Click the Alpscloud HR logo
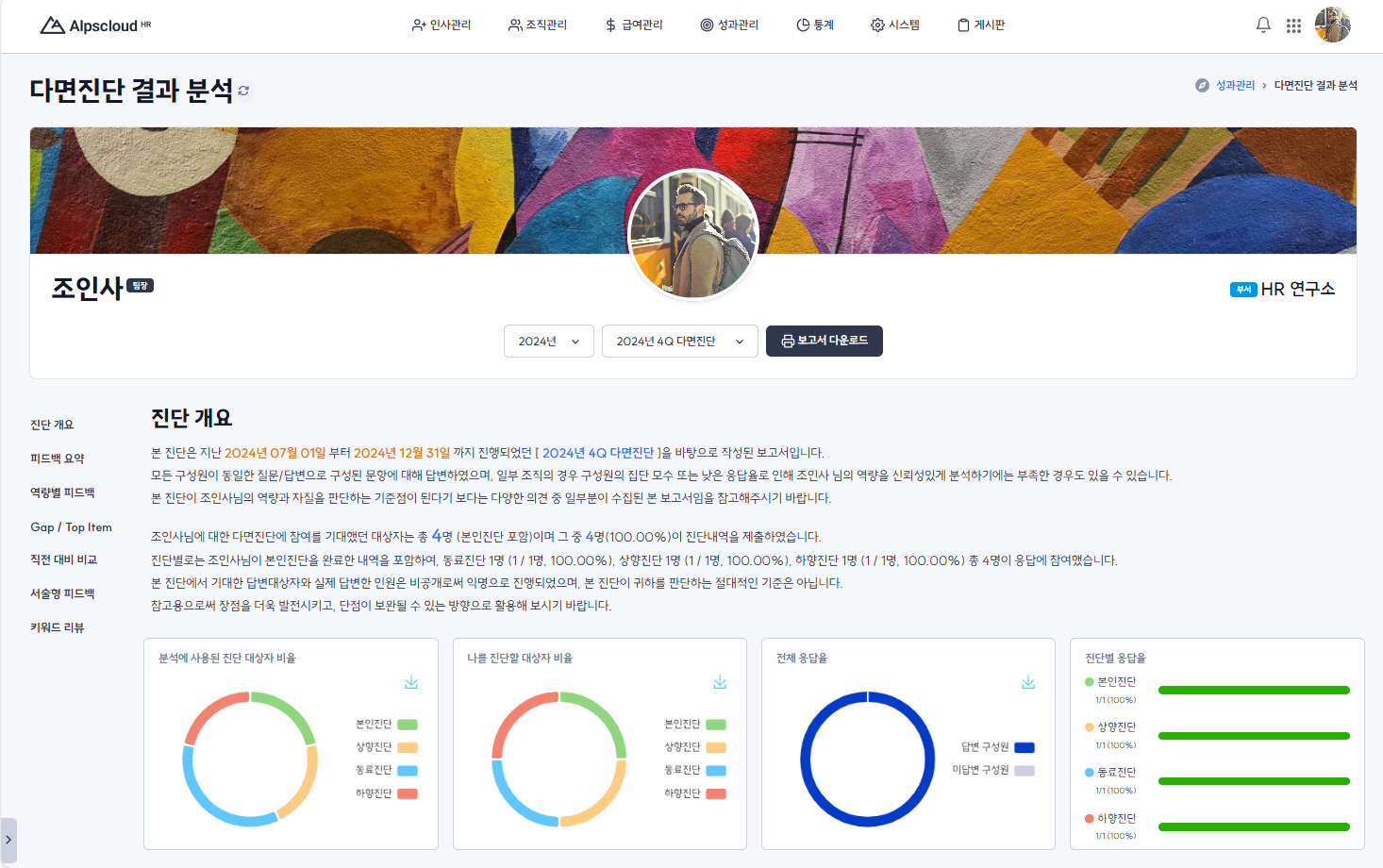 [95, 25]
